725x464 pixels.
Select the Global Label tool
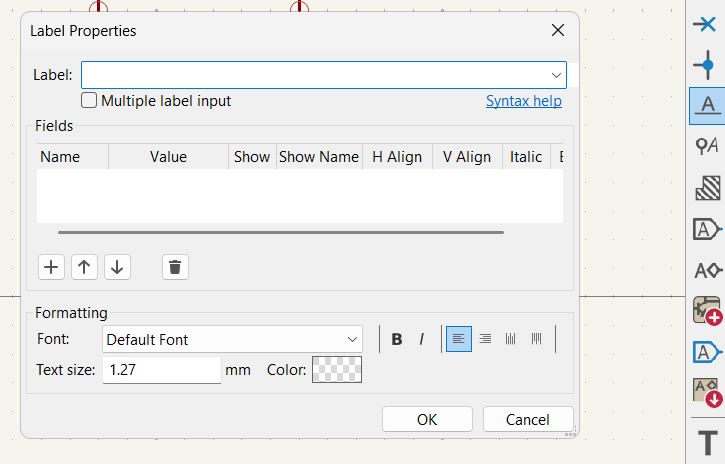click(707, 229)
